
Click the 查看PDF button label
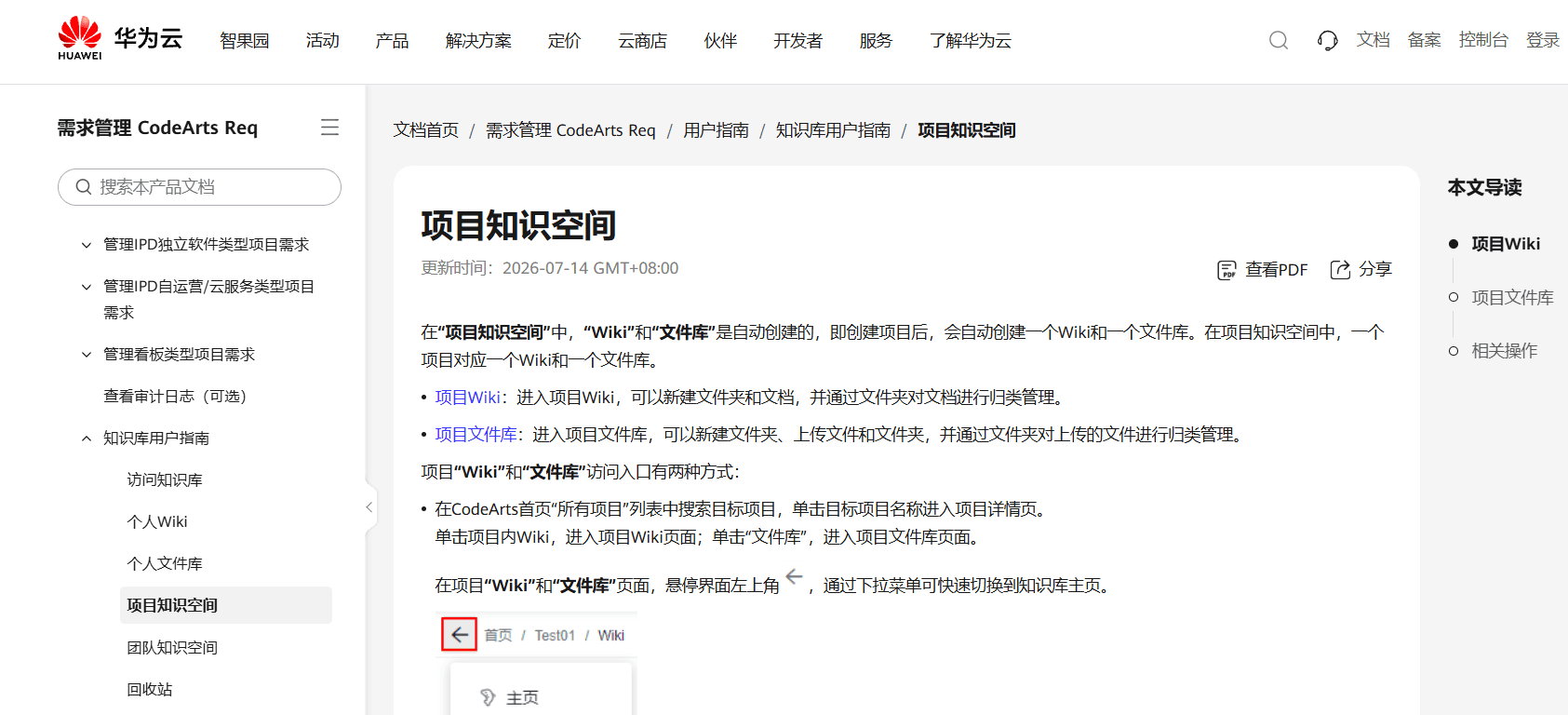click(x=1277, y=270)
